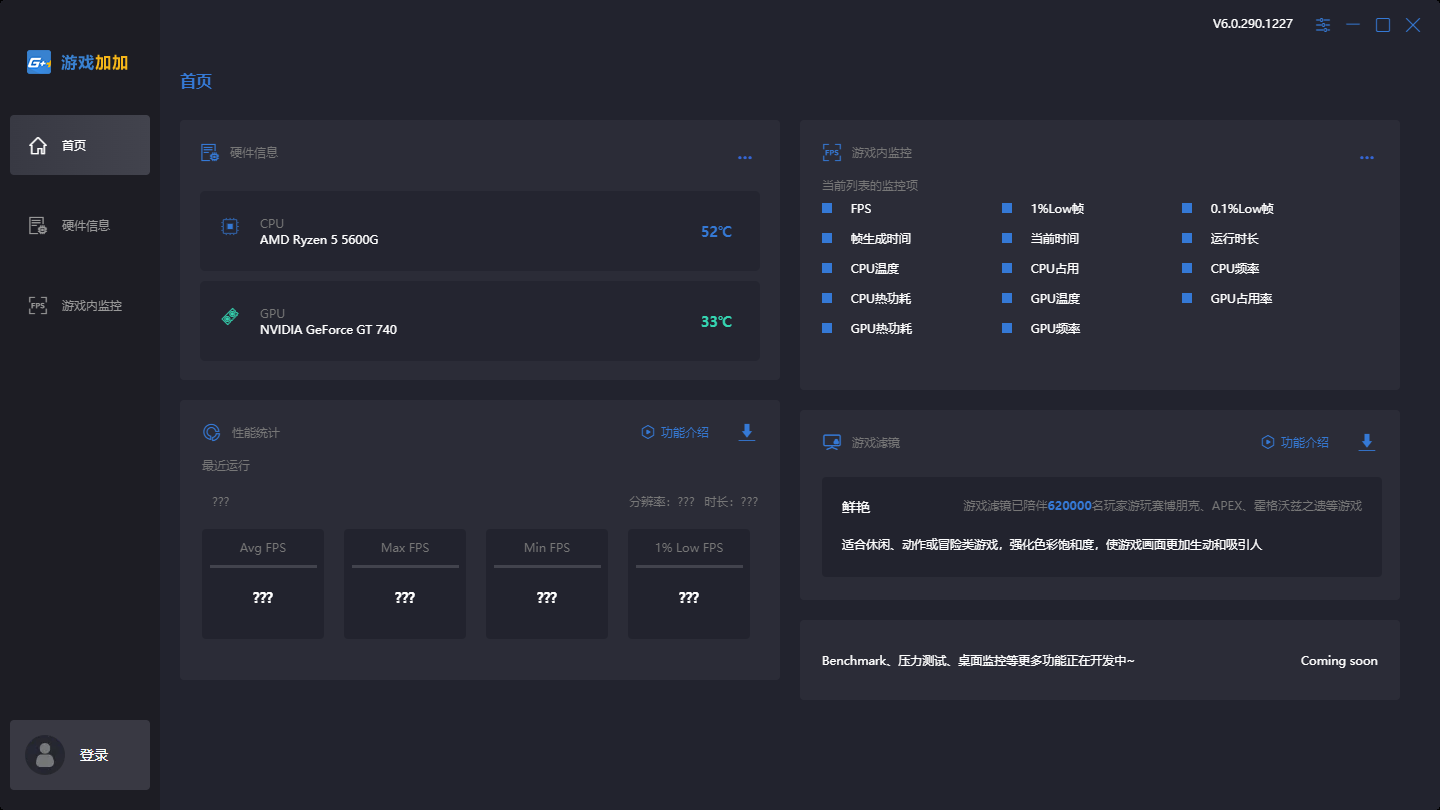Screen dimensions: 1440x810
Task: Click the user avatar icon
Action: point(45,755)
